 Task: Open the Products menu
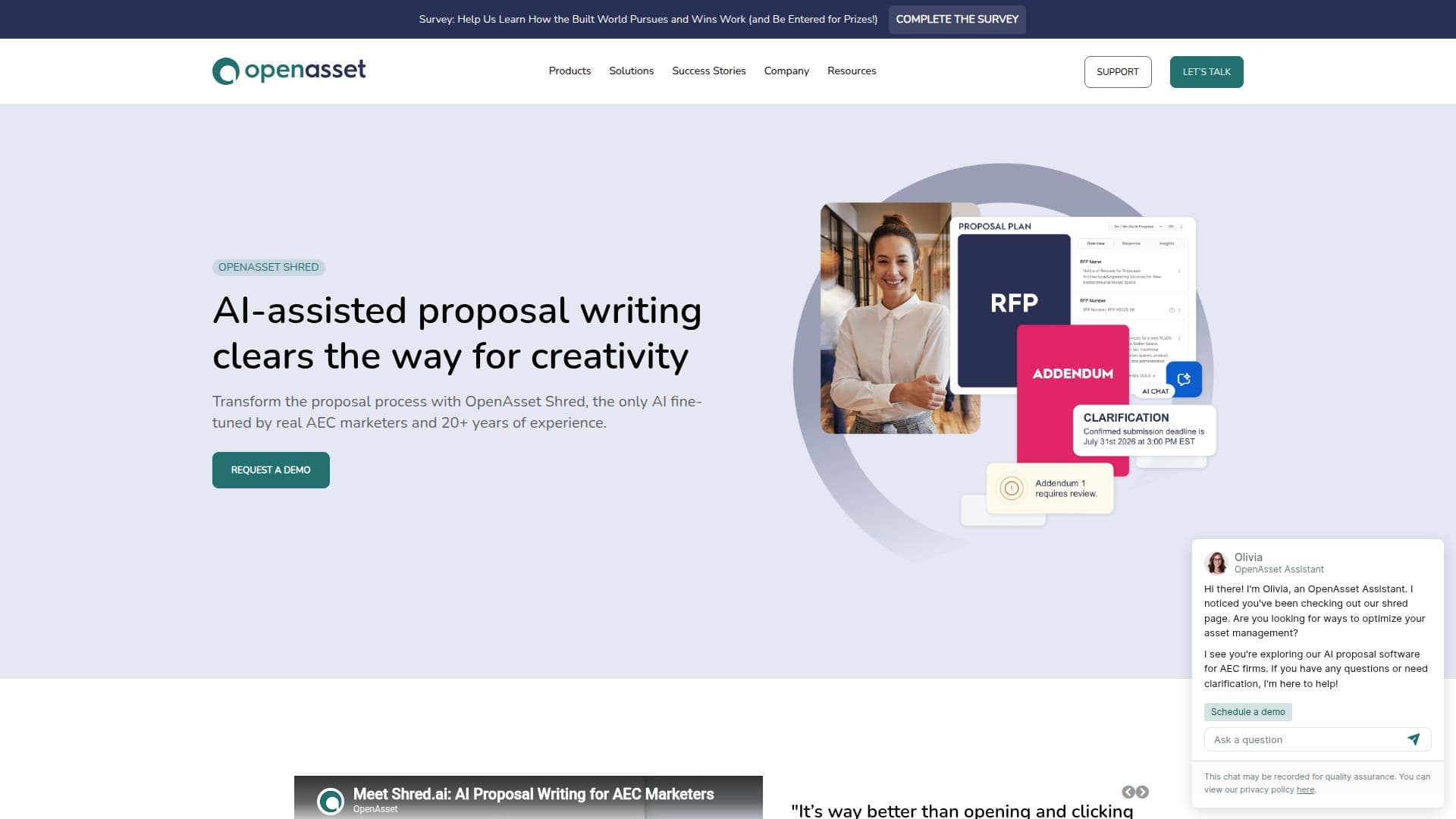point(570,71)
